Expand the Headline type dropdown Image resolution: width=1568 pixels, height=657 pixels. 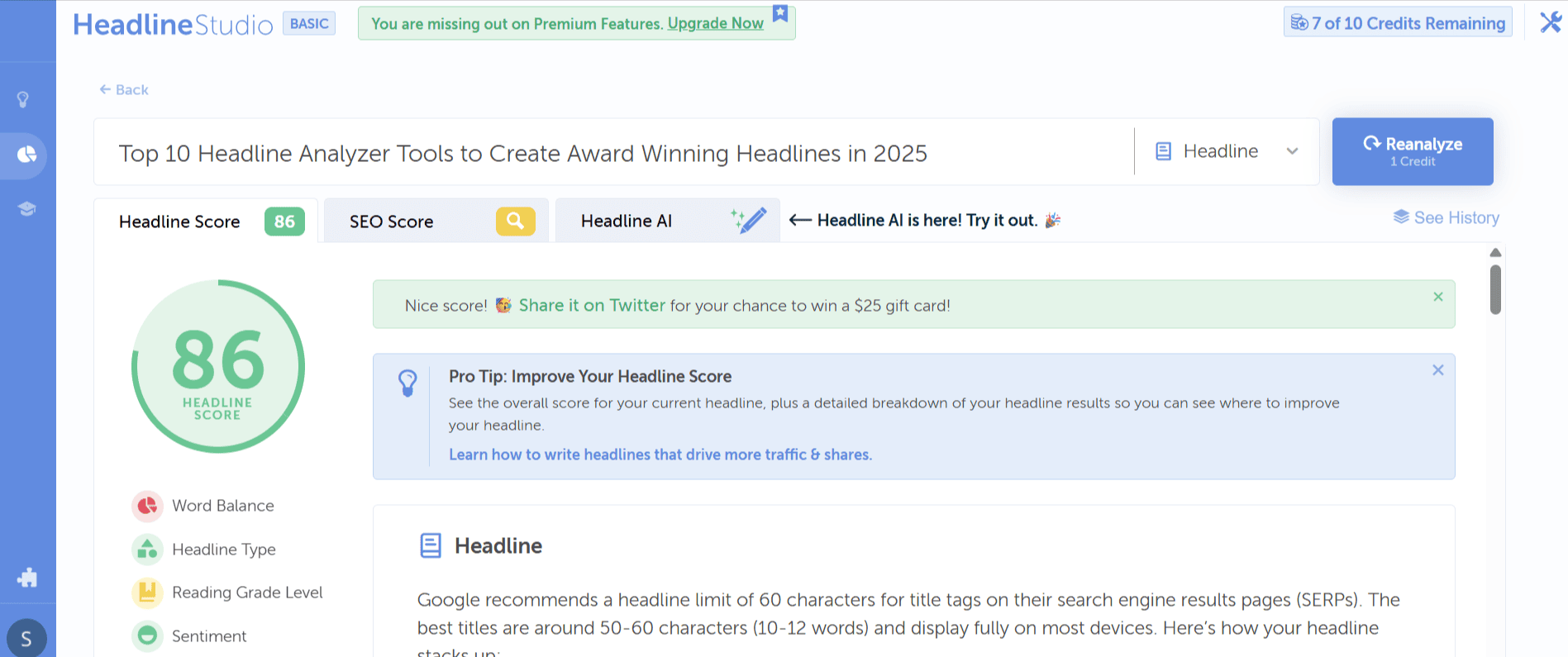pos(1227,151)
